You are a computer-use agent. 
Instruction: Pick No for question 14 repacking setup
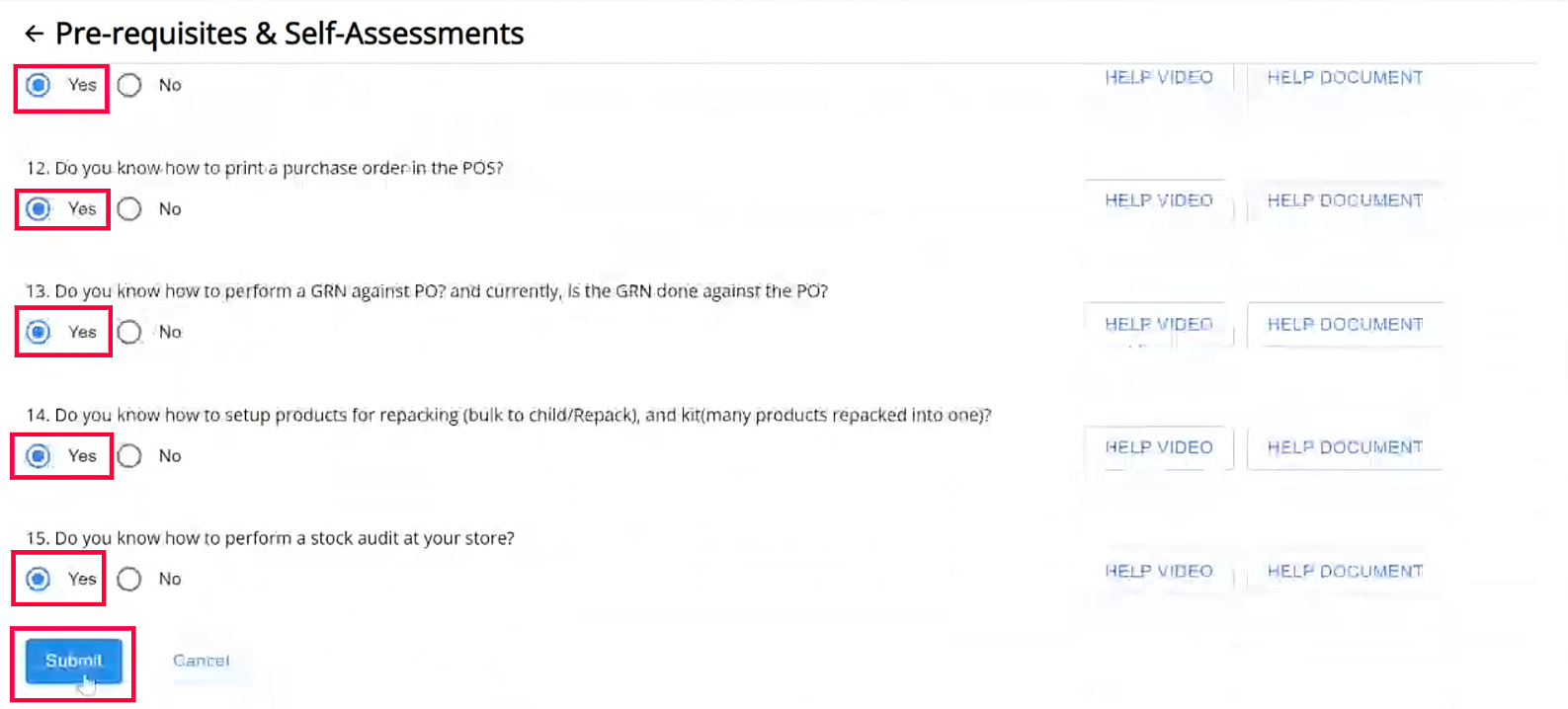pyautogui.click(x=129, y=456)
